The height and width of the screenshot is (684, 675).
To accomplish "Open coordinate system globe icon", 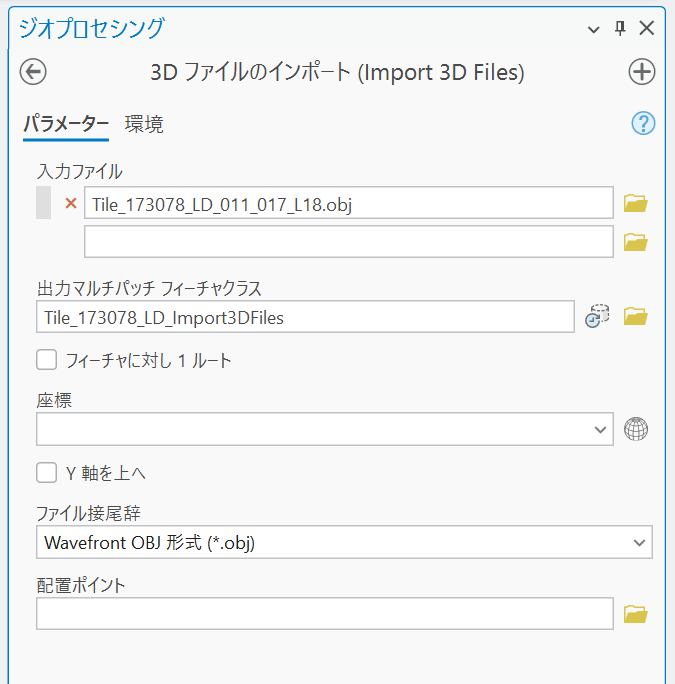I will click(636, 429).
